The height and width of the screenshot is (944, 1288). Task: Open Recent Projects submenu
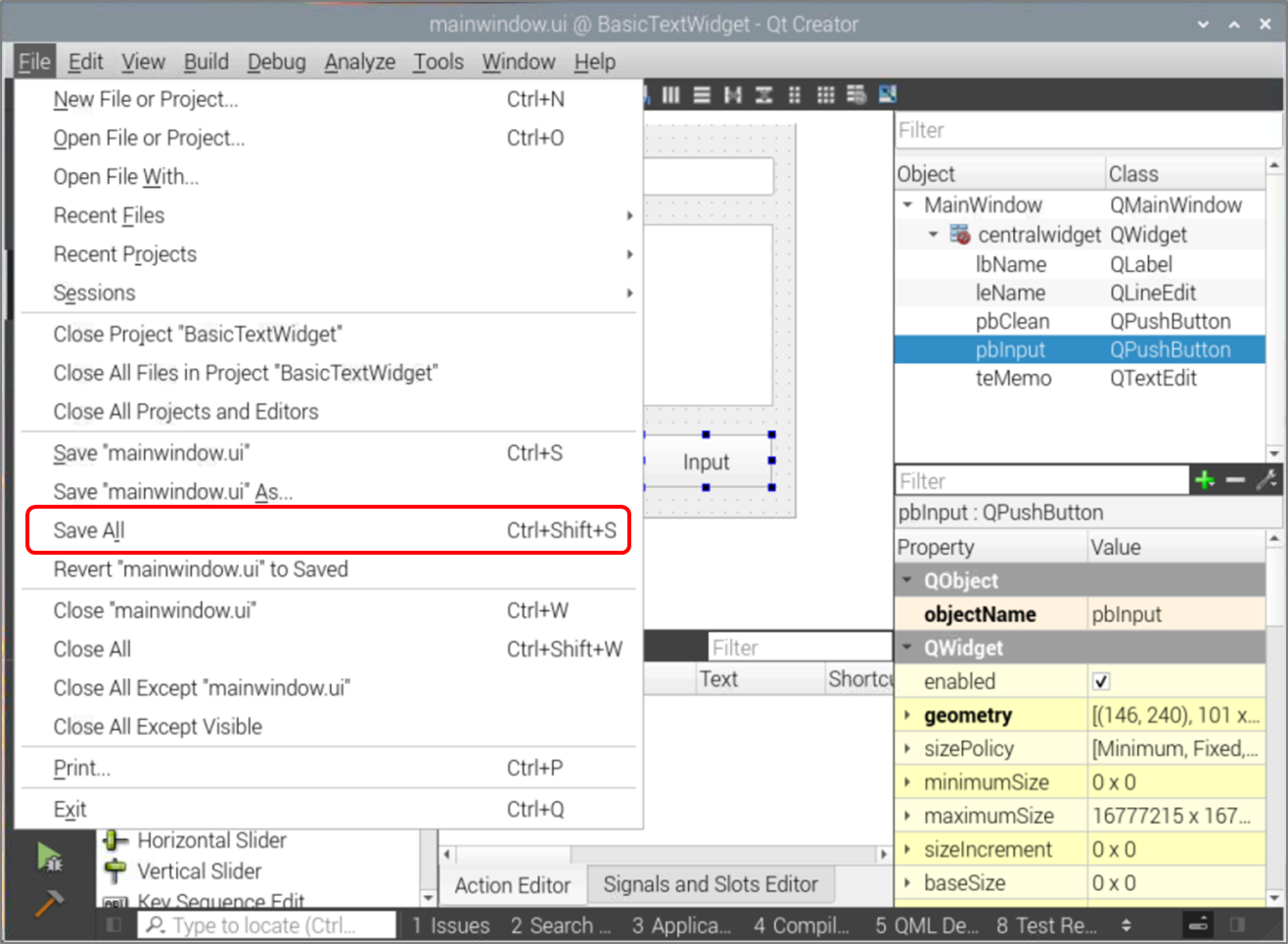[x=329, y=254]
